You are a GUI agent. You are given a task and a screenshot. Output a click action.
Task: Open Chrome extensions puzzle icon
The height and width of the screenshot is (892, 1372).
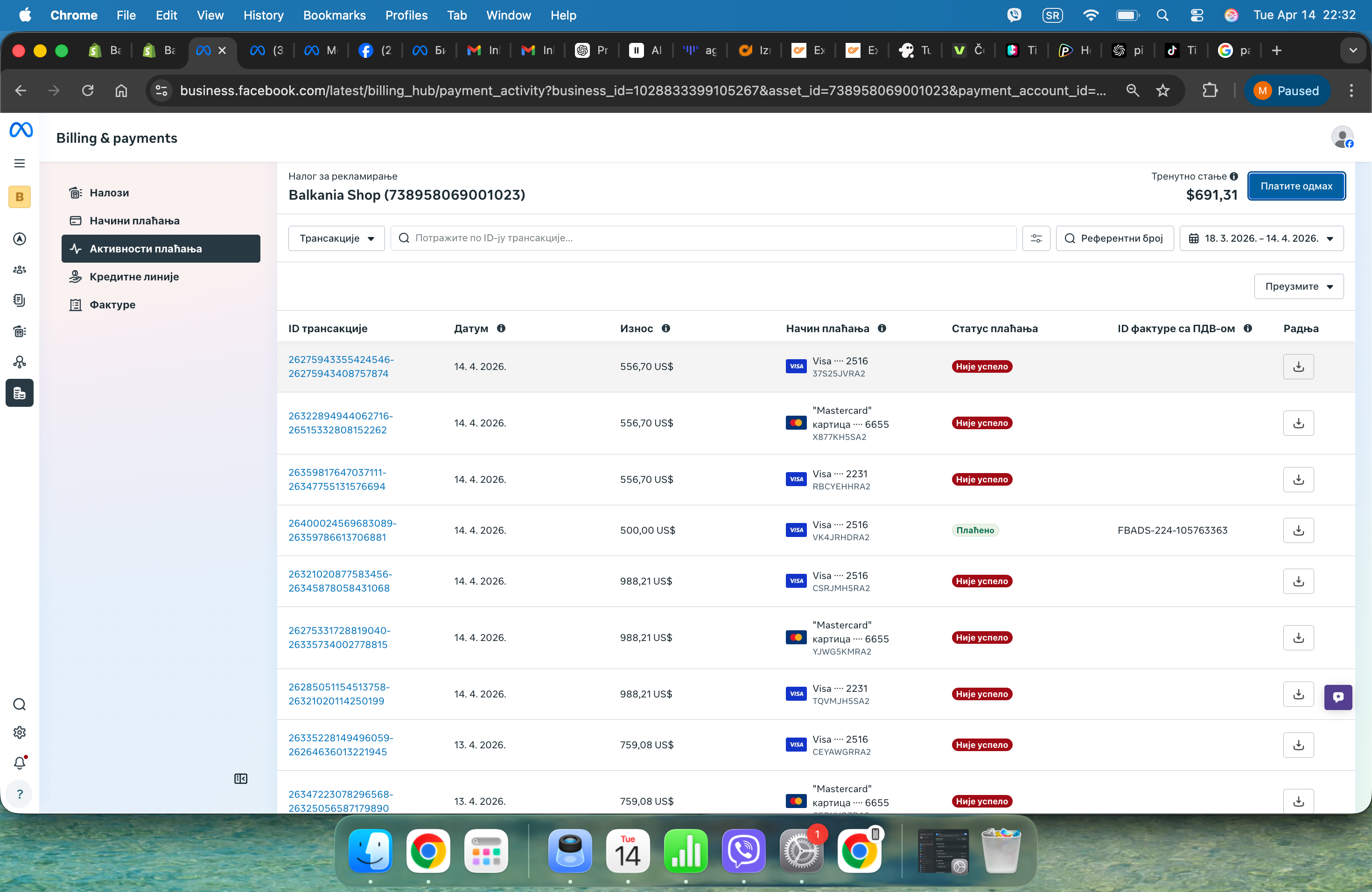1210,91
